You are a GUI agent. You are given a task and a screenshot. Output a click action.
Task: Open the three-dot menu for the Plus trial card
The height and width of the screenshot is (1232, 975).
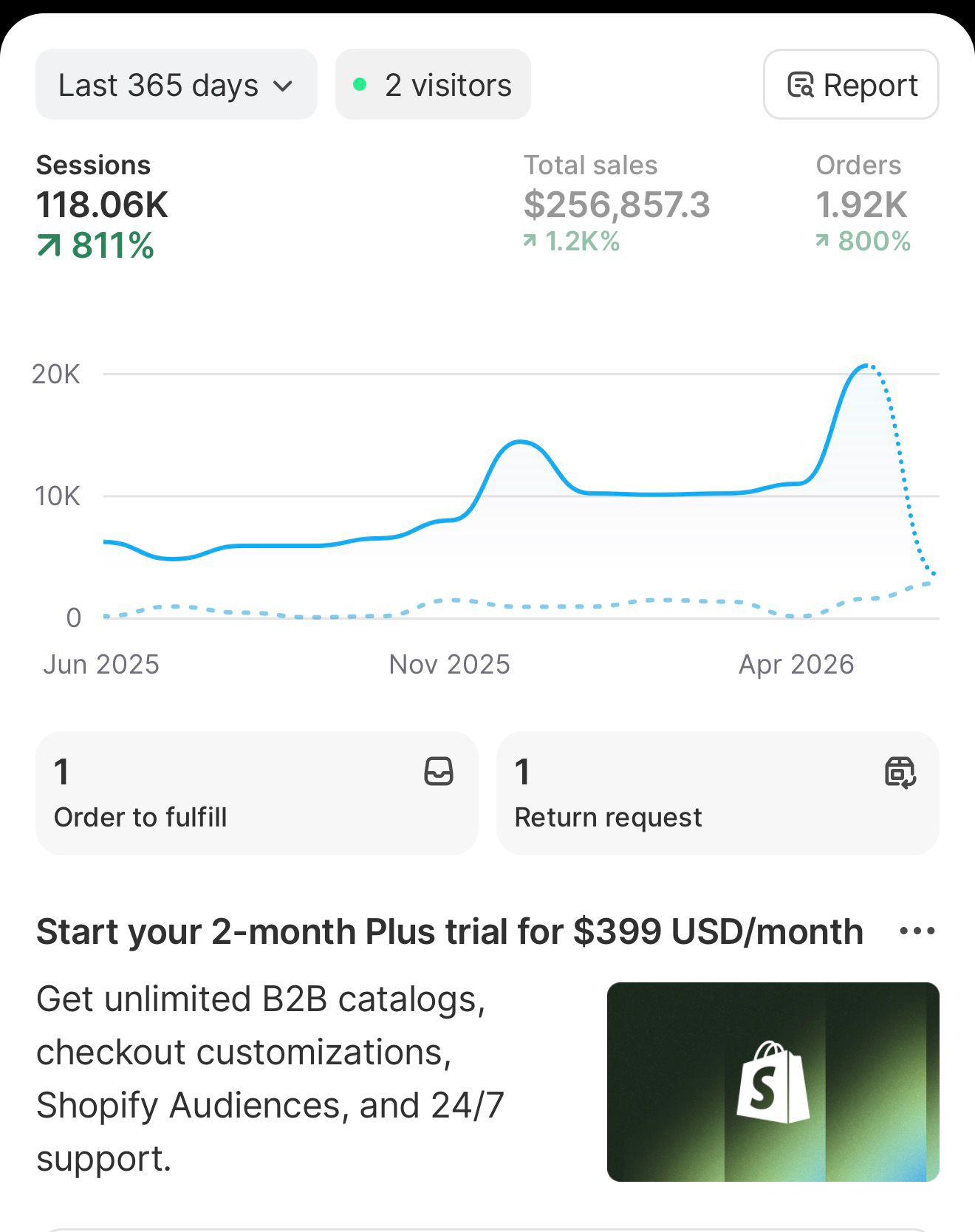(917, 931)
